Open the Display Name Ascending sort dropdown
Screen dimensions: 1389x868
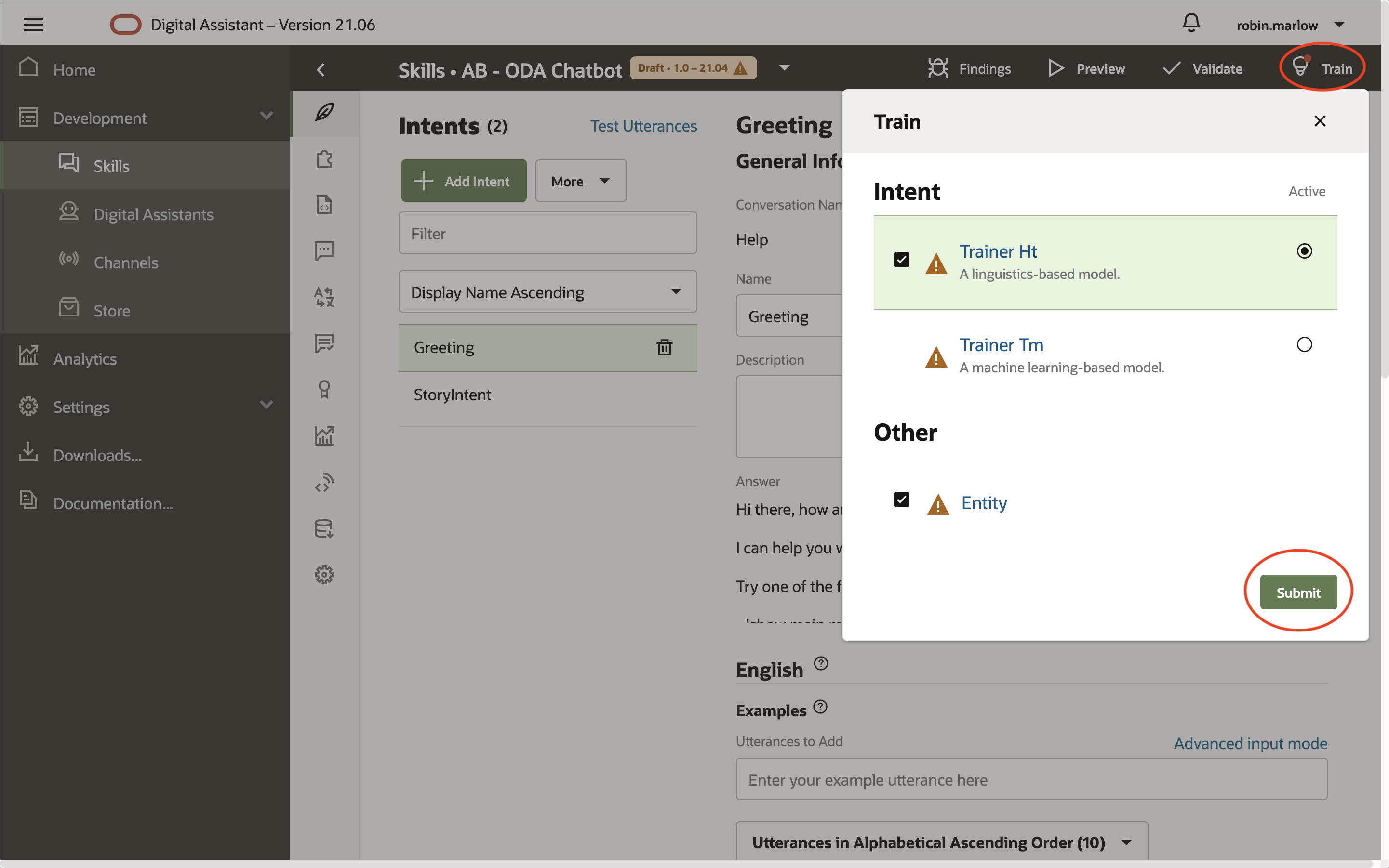coord(547,291)
